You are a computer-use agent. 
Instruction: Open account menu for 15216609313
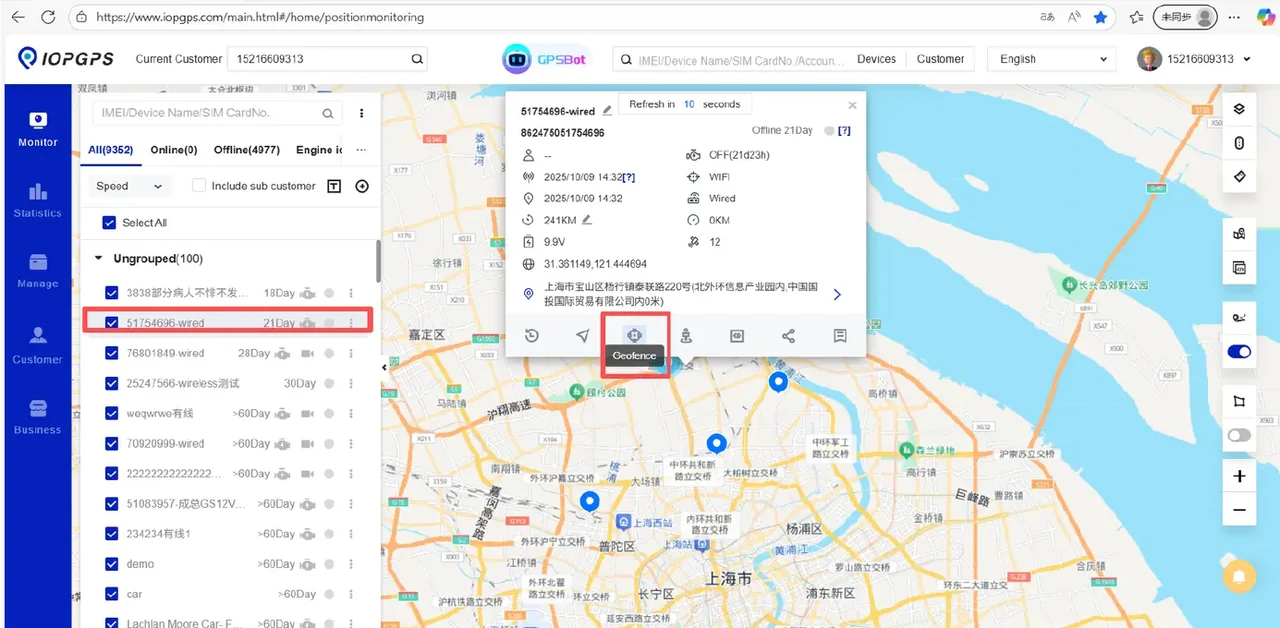1194,59
